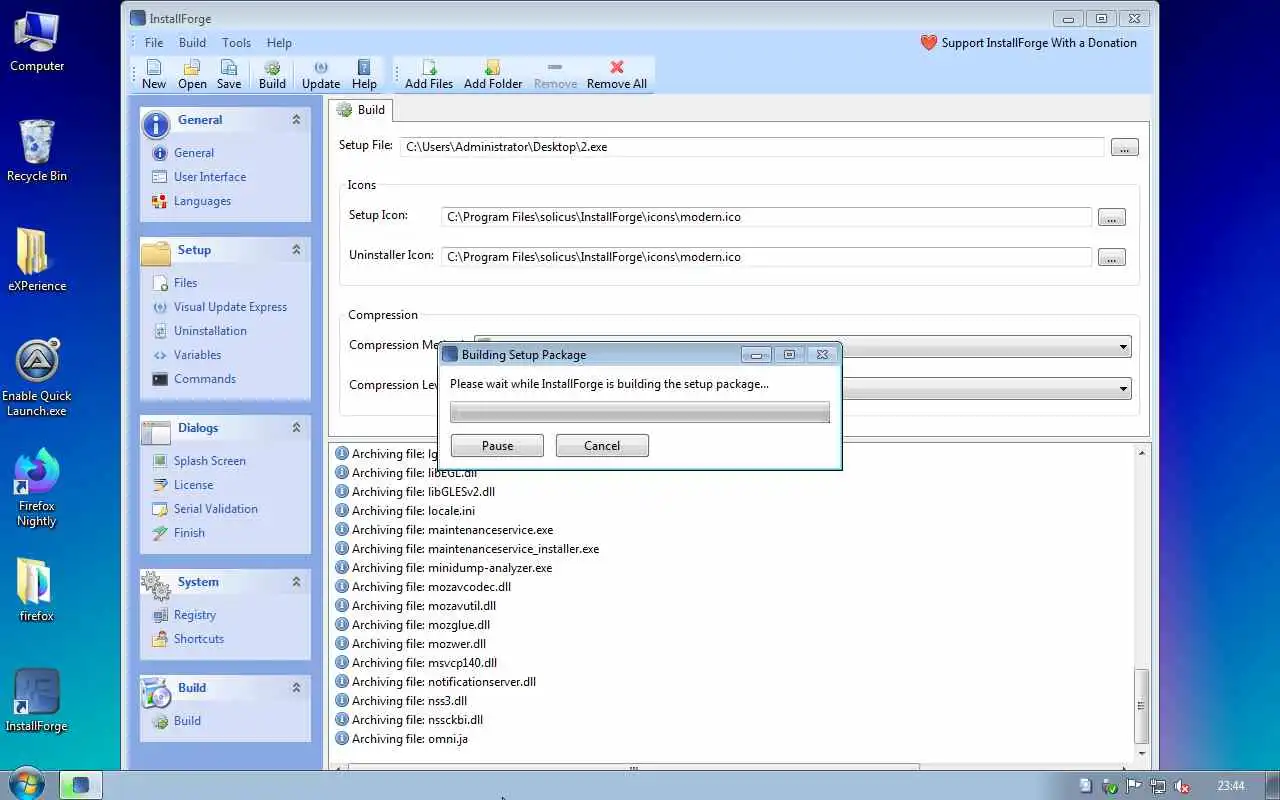Select log entry Archiving file: locale.ini
Viewport: 1280px width, 800px height.
[405, 511]
